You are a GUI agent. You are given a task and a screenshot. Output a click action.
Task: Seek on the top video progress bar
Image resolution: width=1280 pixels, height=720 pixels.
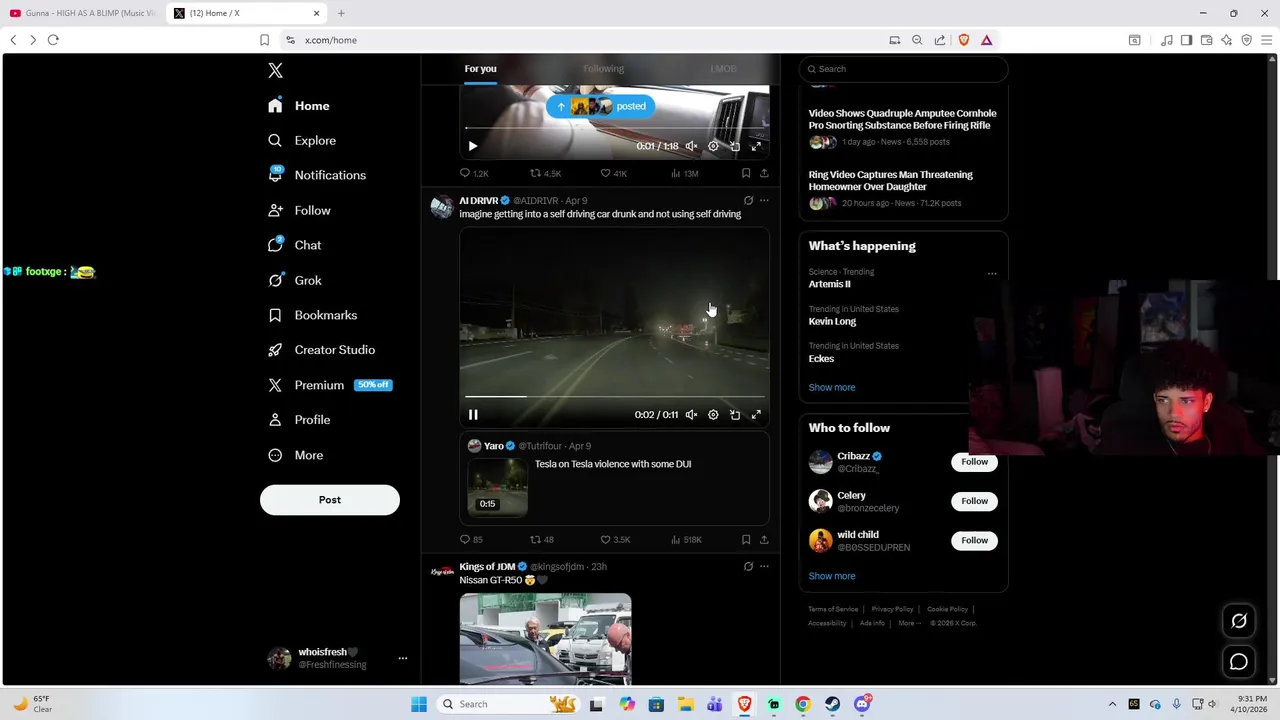(614, 128)
